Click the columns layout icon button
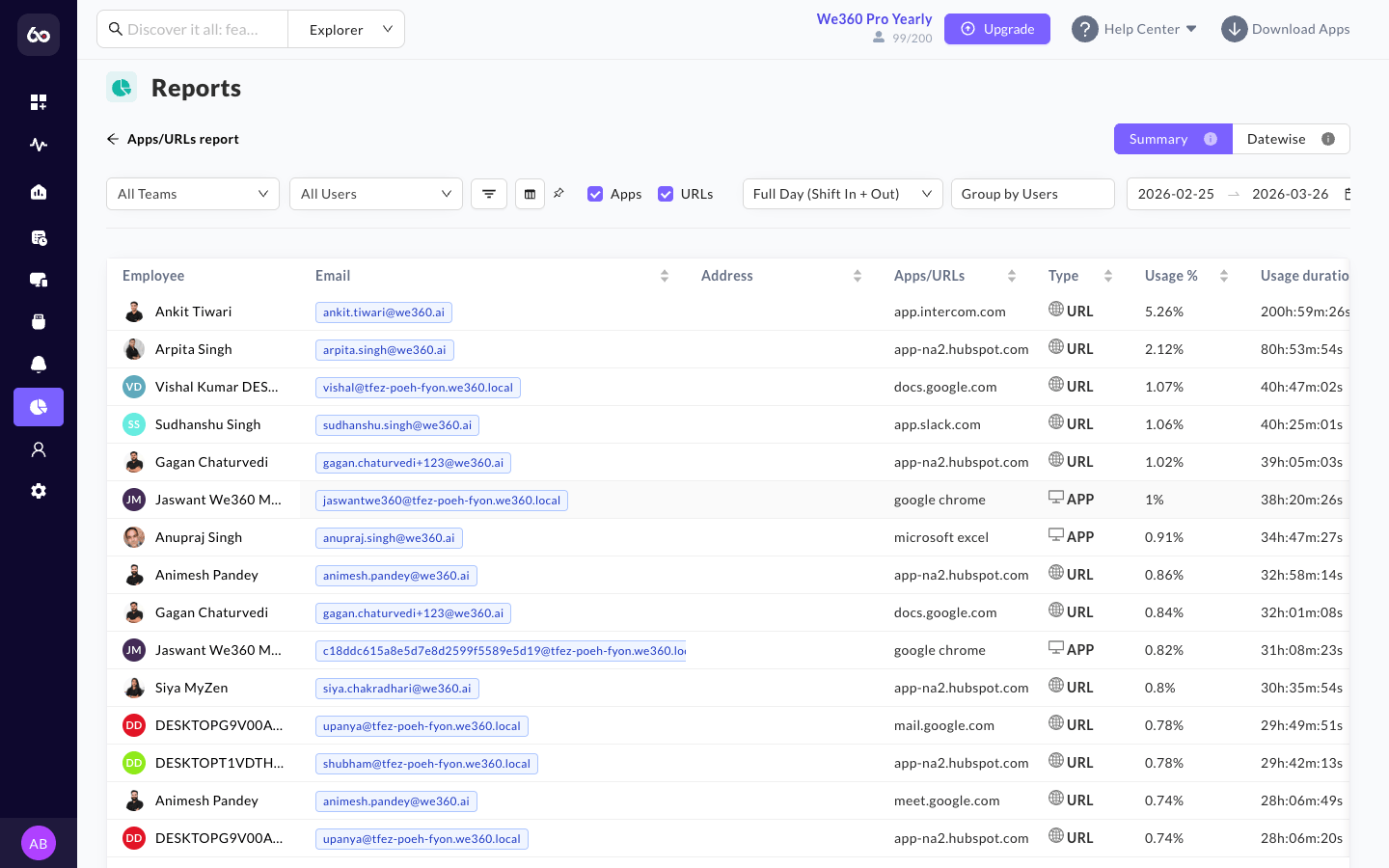The height and width of the screenshot is (868, 1389). point(530,194)
